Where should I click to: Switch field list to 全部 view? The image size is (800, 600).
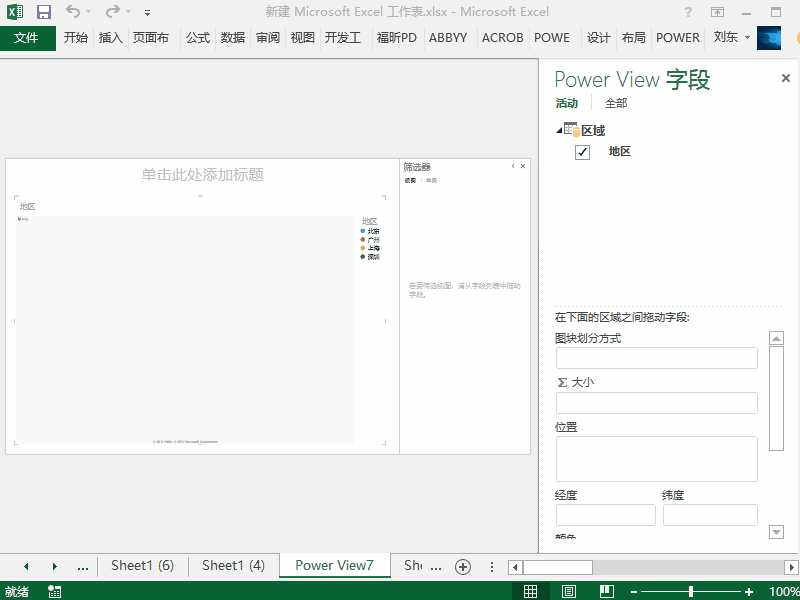(x=616, y=103)
